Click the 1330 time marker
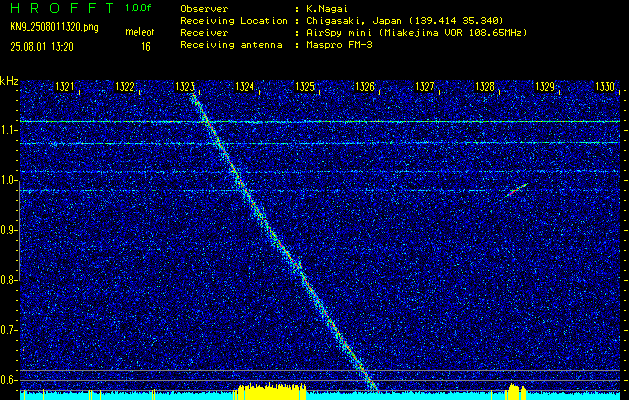629x400 pixels. (605, 87)
